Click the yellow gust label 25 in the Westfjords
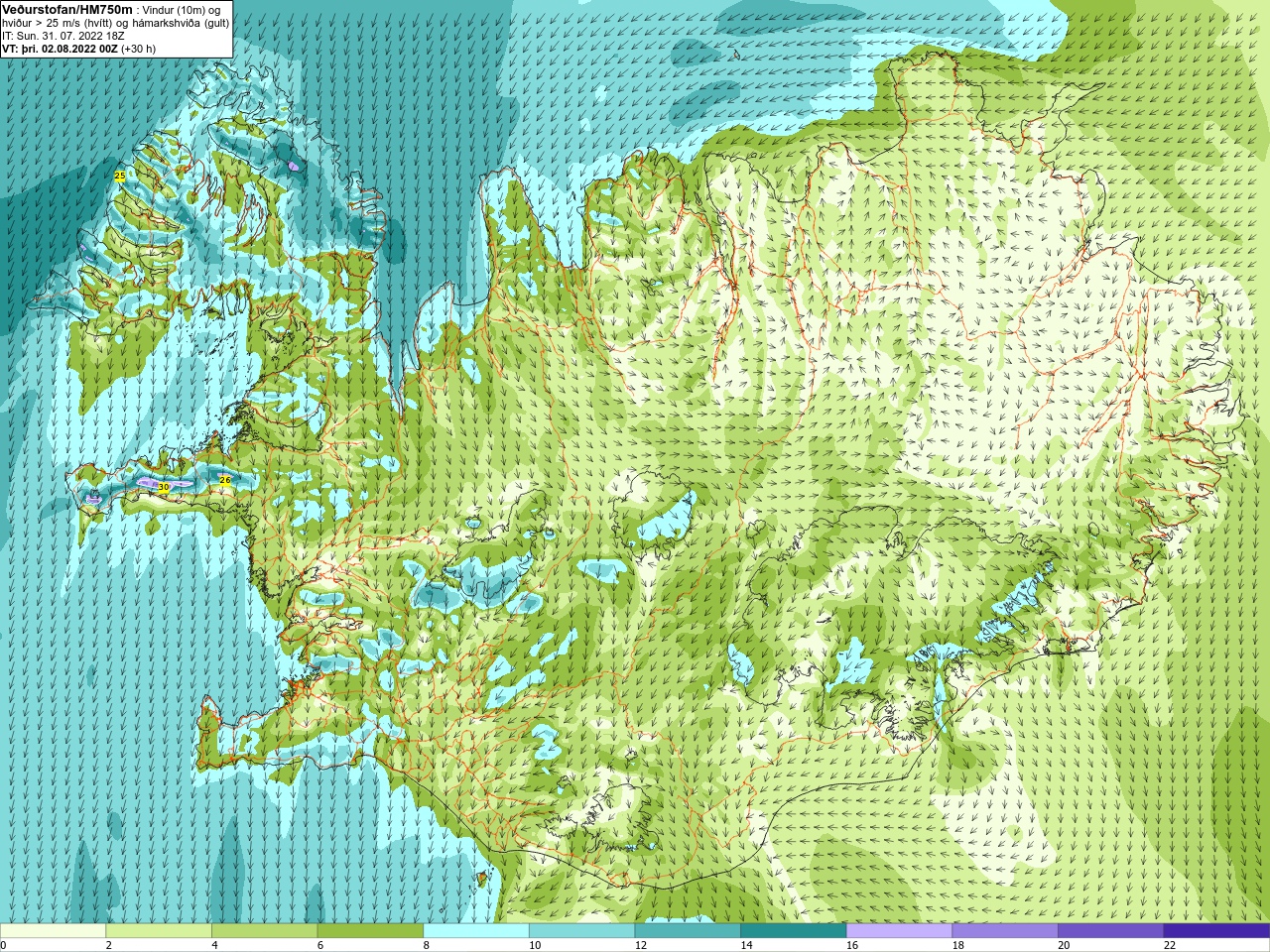The height and width of the screenshot is (952, 1270). 120,176
